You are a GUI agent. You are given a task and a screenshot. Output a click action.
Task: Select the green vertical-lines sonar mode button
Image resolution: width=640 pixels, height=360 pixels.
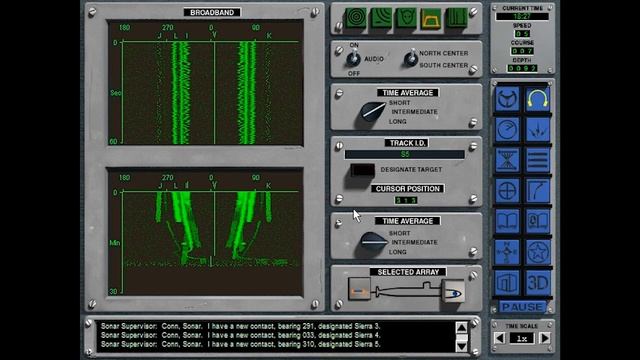456,18
